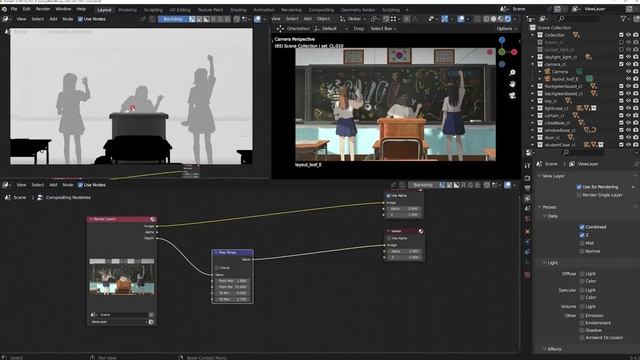Open the viewport Options dropdown
This screenshot has width=640, height=360.
click(507, 29)
